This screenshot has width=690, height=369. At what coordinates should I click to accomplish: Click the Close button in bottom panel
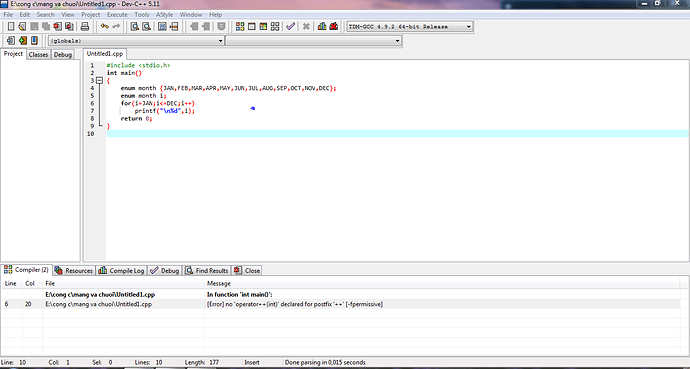pyautogui.click(x=247, y=270)
